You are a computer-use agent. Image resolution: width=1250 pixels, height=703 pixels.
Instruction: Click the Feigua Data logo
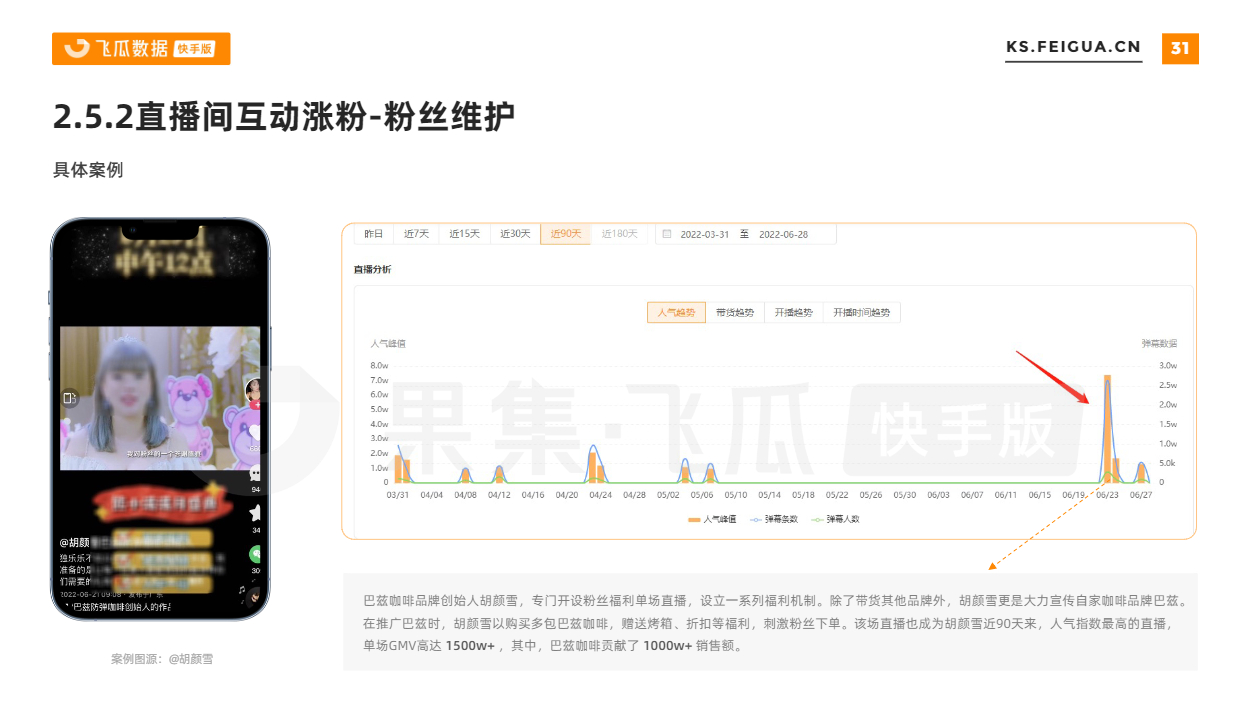pyautogui.click(x=141, y=49)
